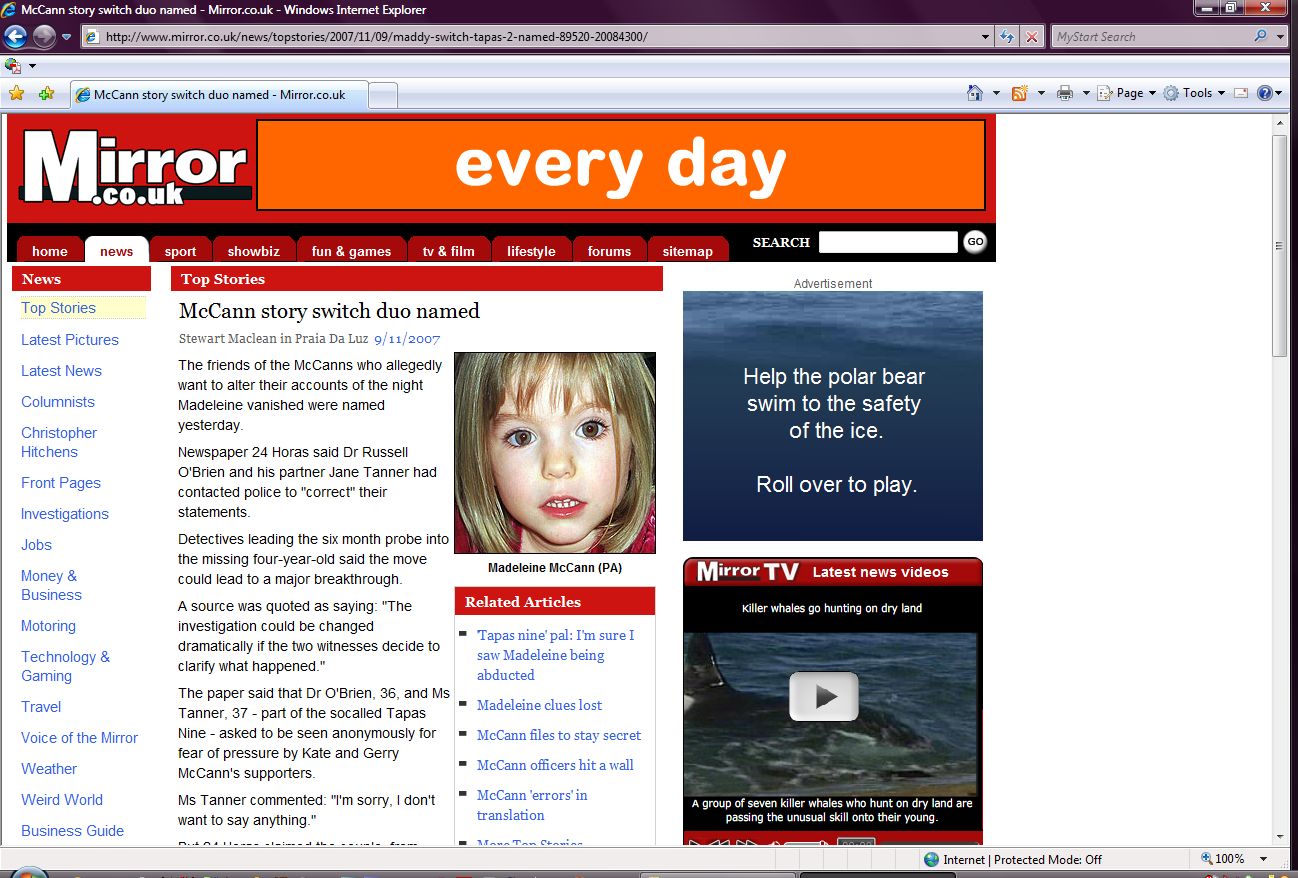1298x878 pixels.
Task: Open the Favorites Center star icon
Action: coord(16,94)
